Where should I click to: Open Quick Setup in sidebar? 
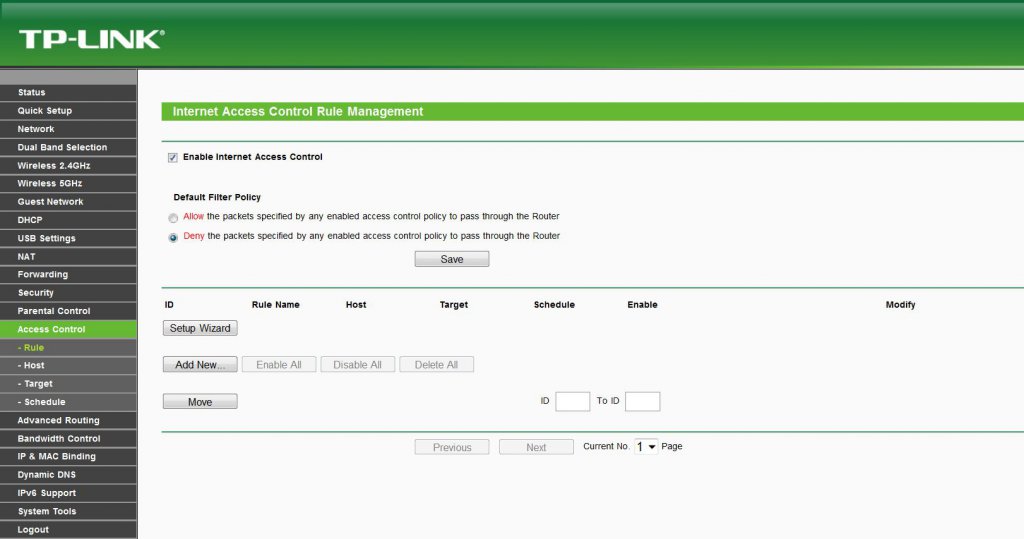point(68,110)
